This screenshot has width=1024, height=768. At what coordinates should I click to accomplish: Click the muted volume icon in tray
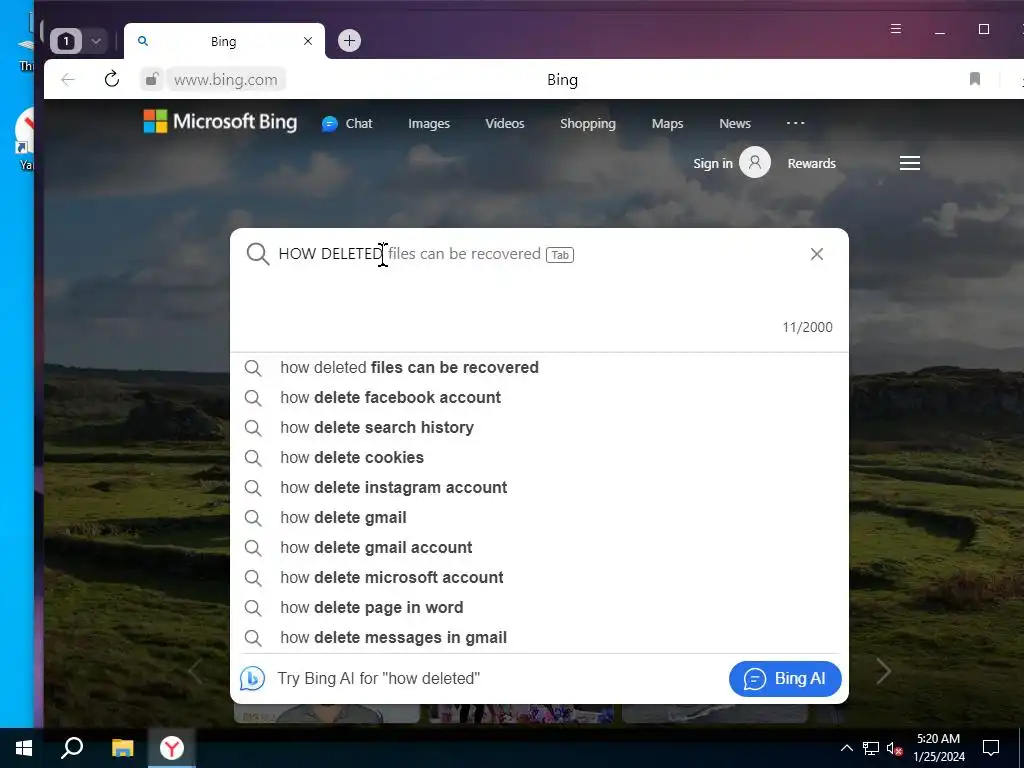pos(894,748)
